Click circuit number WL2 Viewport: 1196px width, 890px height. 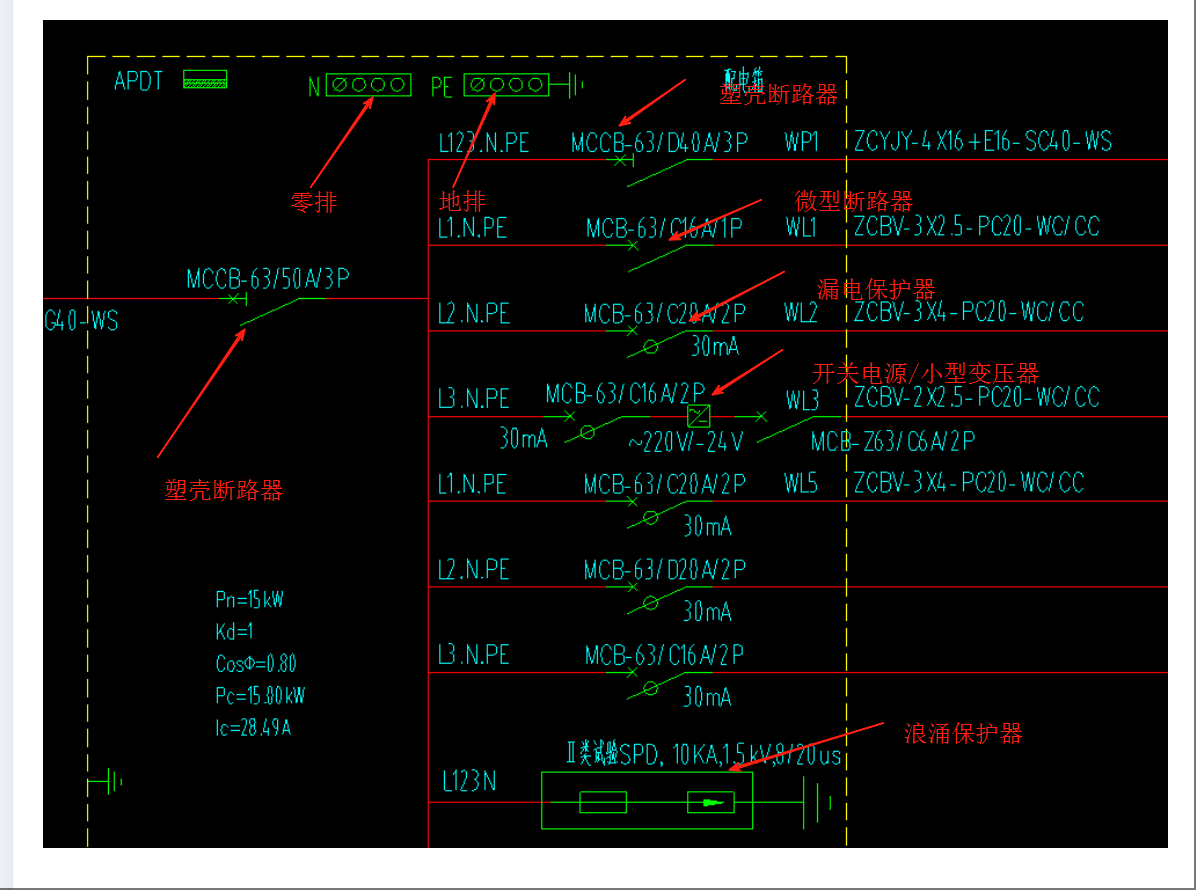[801, 313]
